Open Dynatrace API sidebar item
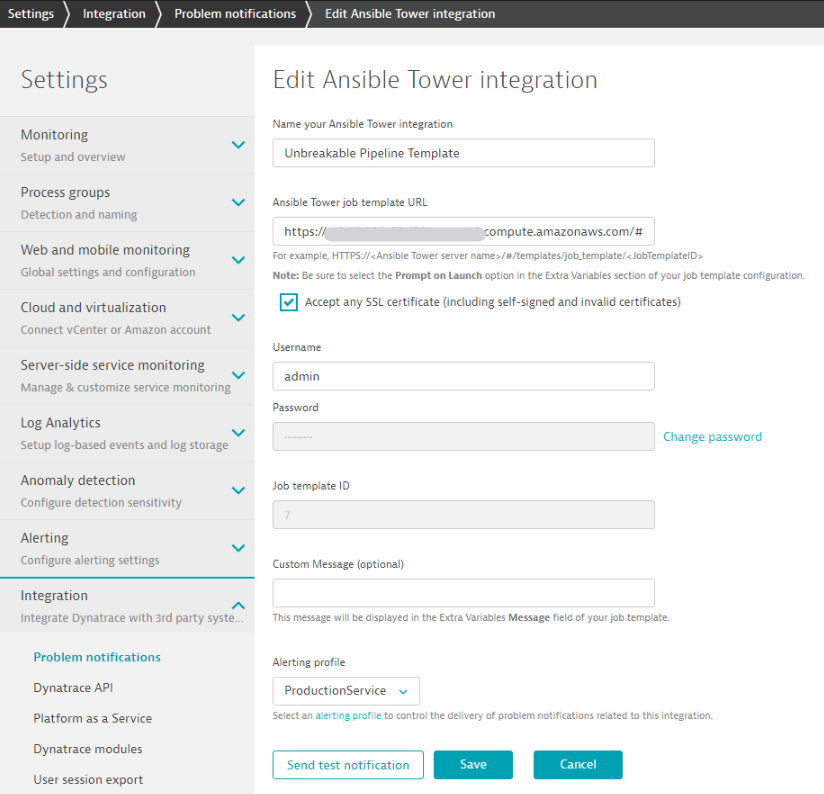The height and width of the screenshot is (794, 824). click(x=73, y=687)
